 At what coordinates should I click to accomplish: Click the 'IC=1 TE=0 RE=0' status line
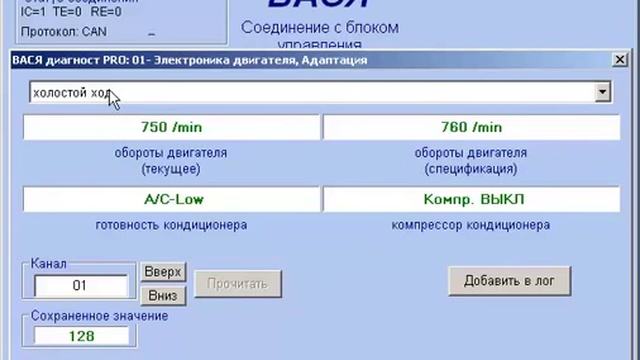click(x=71, y=12)
